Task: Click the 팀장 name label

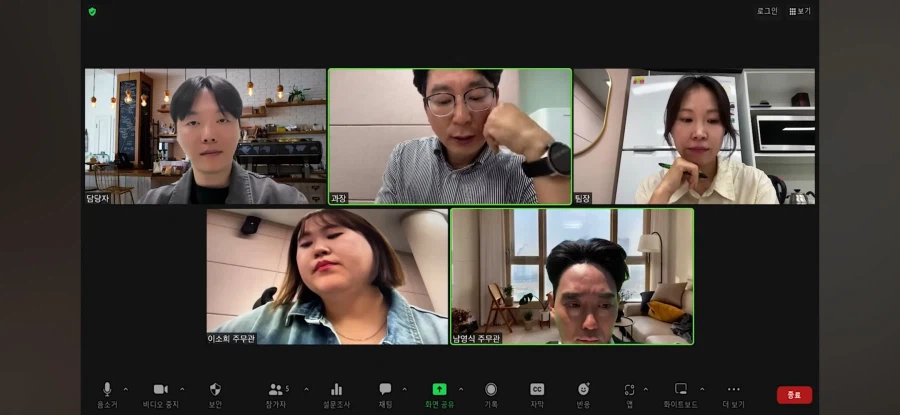Action: (x=583, y=199)
